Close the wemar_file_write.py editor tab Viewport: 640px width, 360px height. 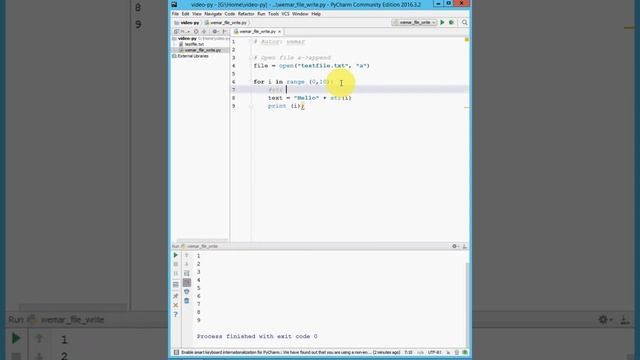[x=280, y=31]
